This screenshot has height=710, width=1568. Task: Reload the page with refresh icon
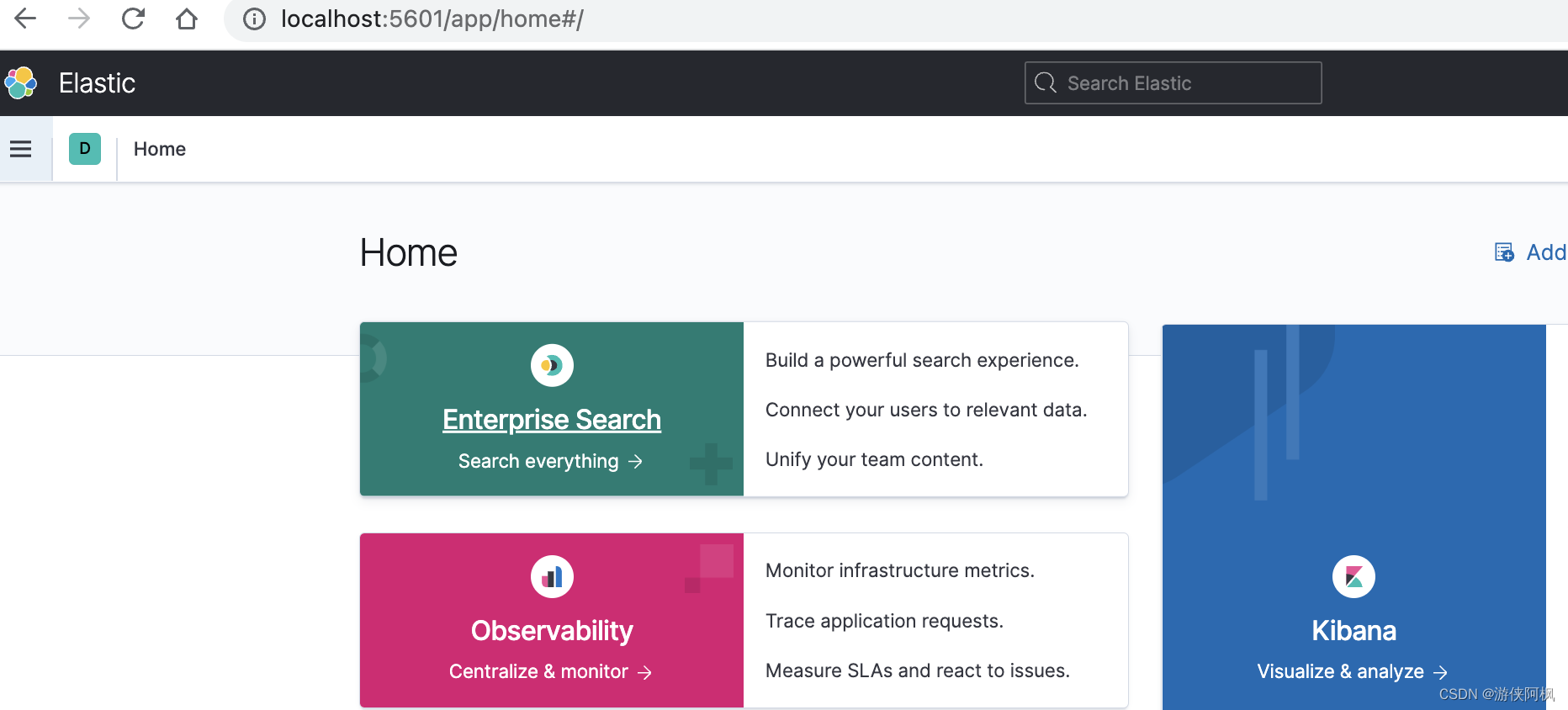coord(133,19)
